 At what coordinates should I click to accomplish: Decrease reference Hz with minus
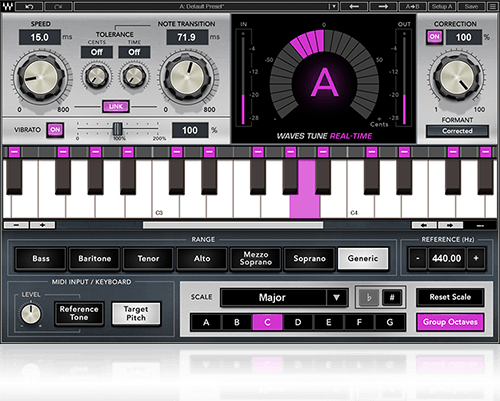[418, 258]
